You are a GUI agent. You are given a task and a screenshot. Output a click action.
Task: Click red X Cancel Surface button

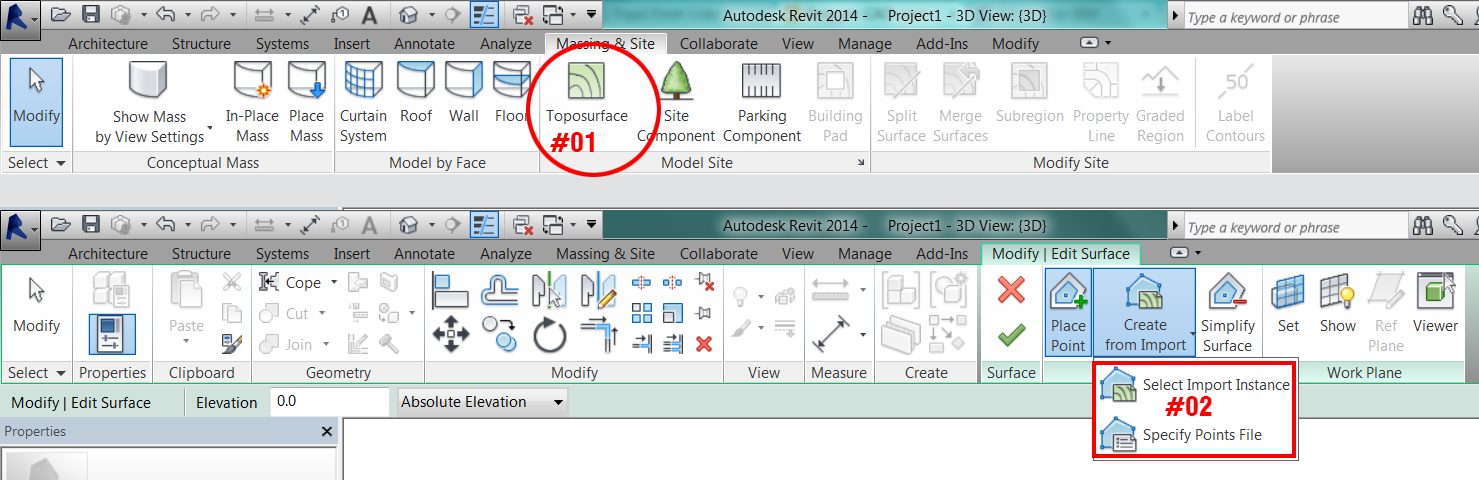pos(1011,290)
